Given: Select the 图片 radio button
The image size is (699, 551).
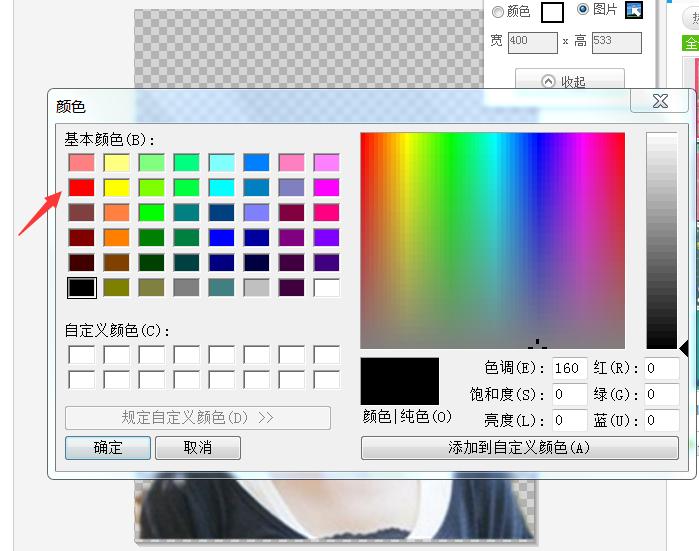Looking at the screenshot, I should [584, 10].
